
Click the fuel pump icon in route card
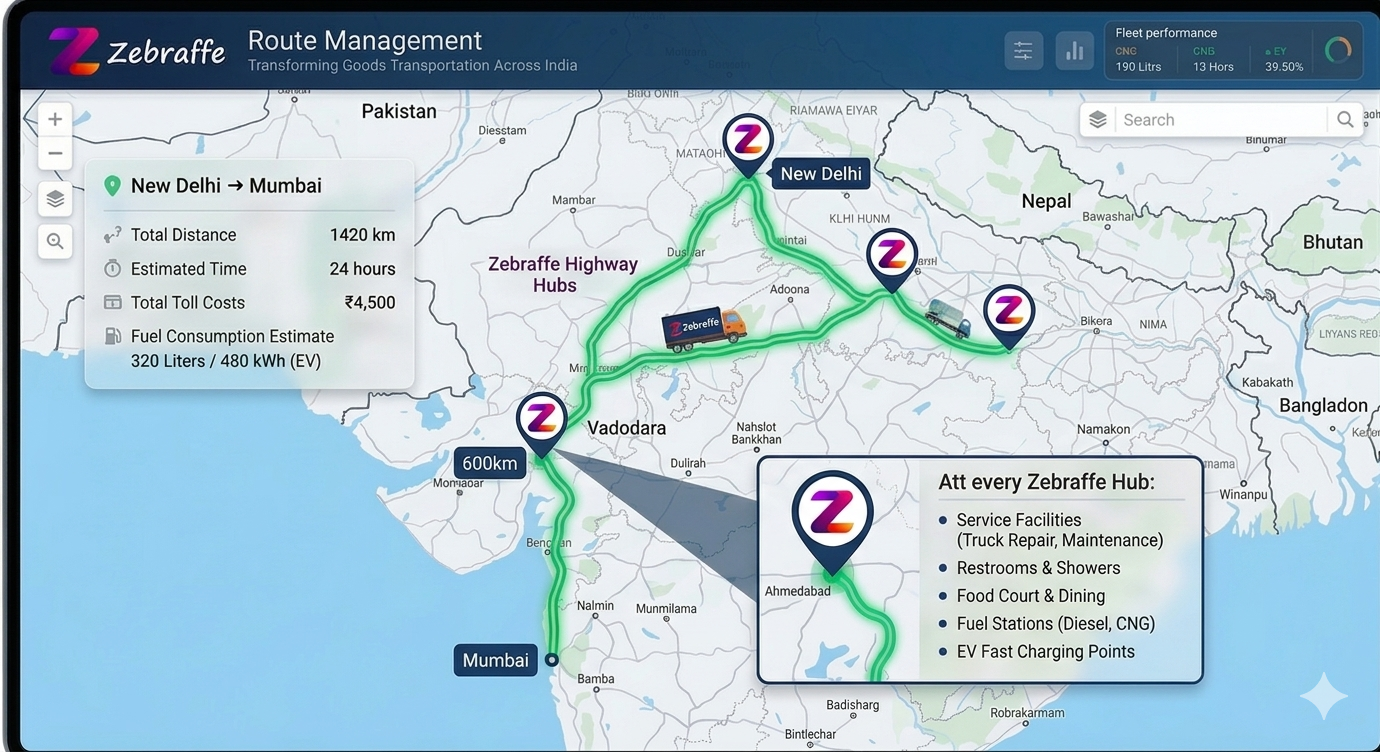pyautogui.click(x=112, y=336)
